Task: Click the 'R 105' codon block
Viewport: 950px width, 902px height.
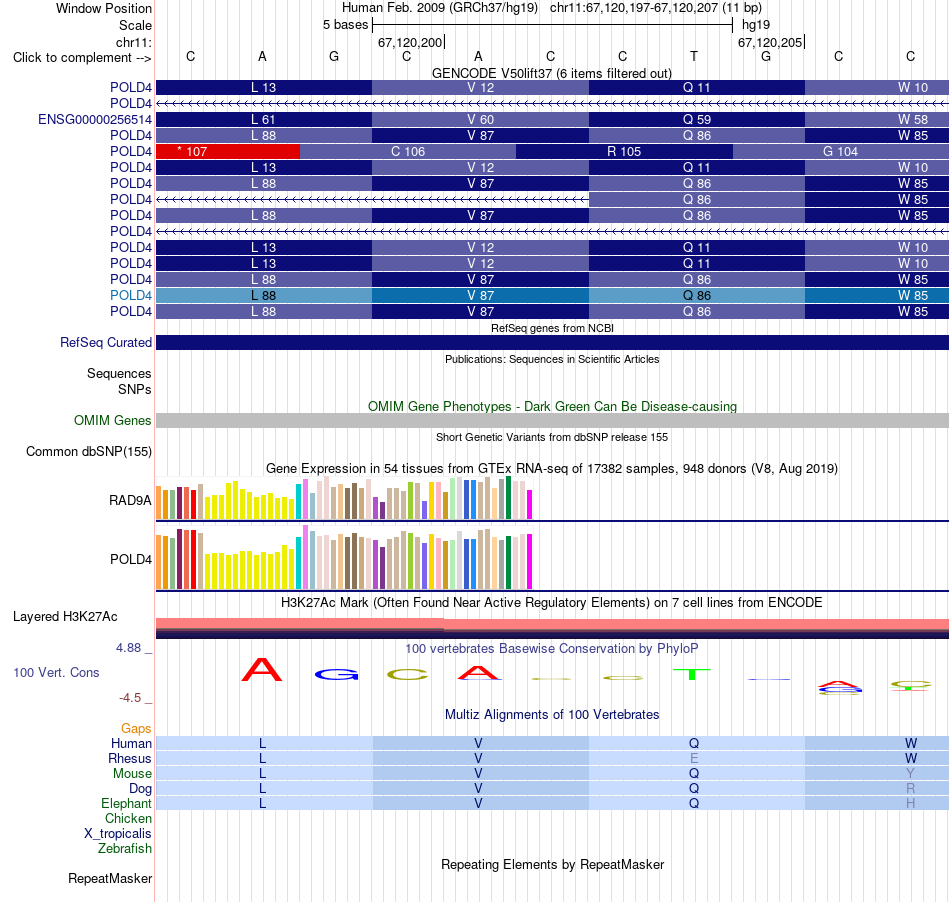Action: pos(624,151)
